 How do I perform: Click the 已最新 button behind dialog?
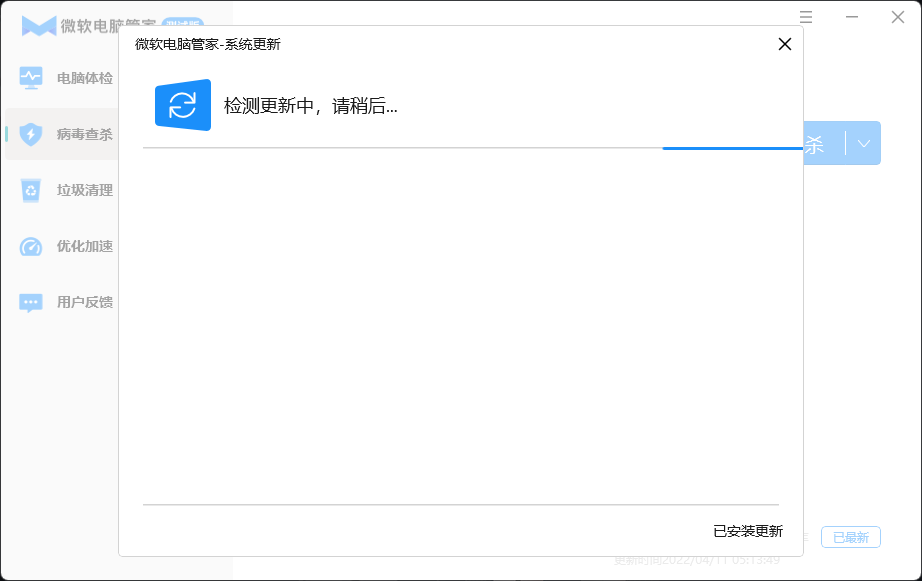[850, 537]
